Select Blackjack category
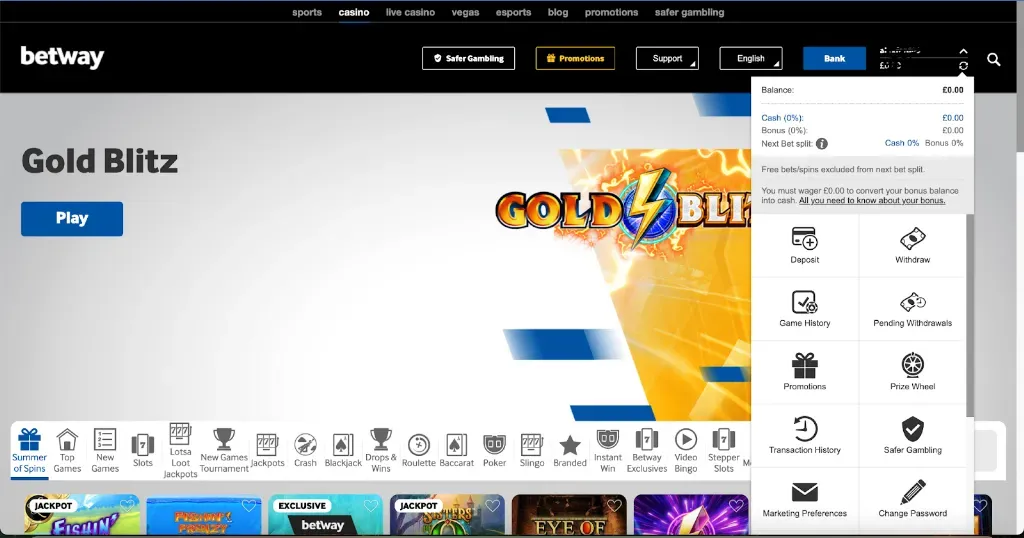 343,451
